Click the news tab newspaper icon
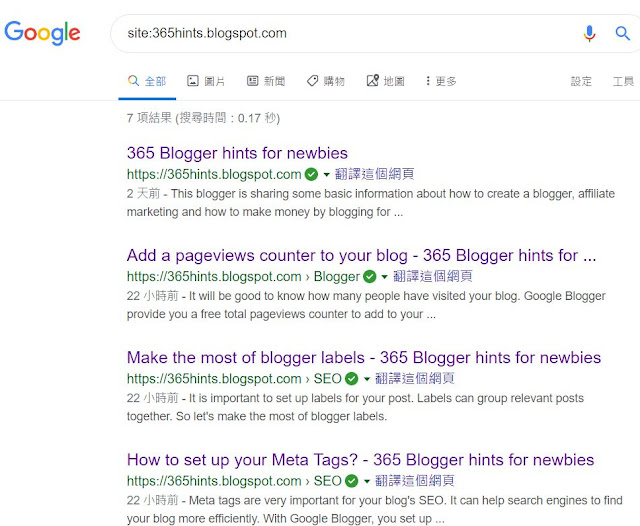Screen dimensions: 640x526 253,81
